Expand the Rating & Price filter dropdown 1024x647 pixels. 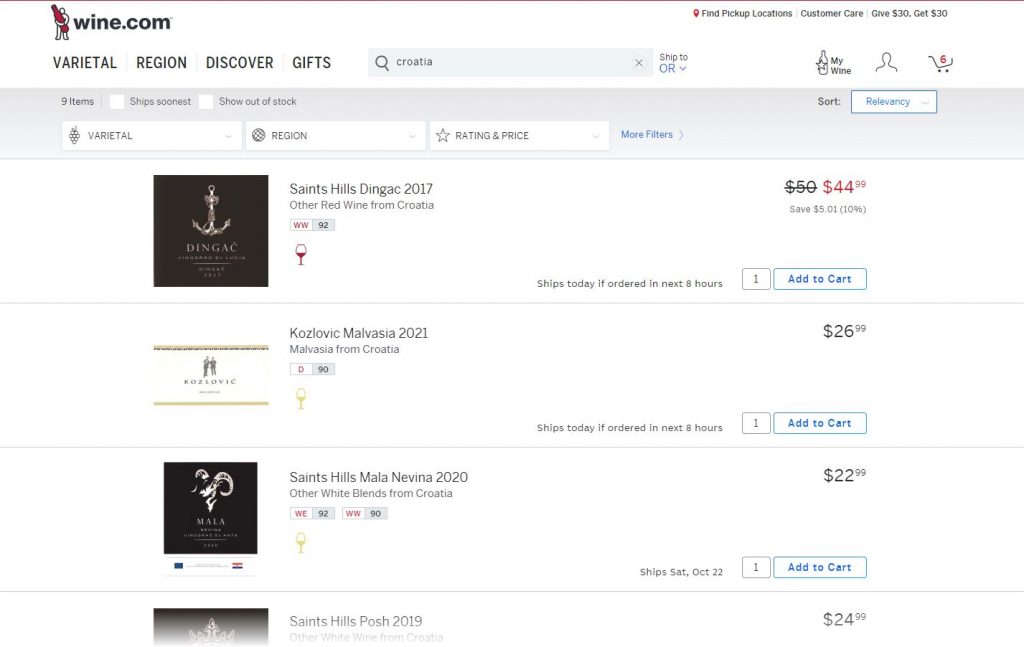point(519,136)
